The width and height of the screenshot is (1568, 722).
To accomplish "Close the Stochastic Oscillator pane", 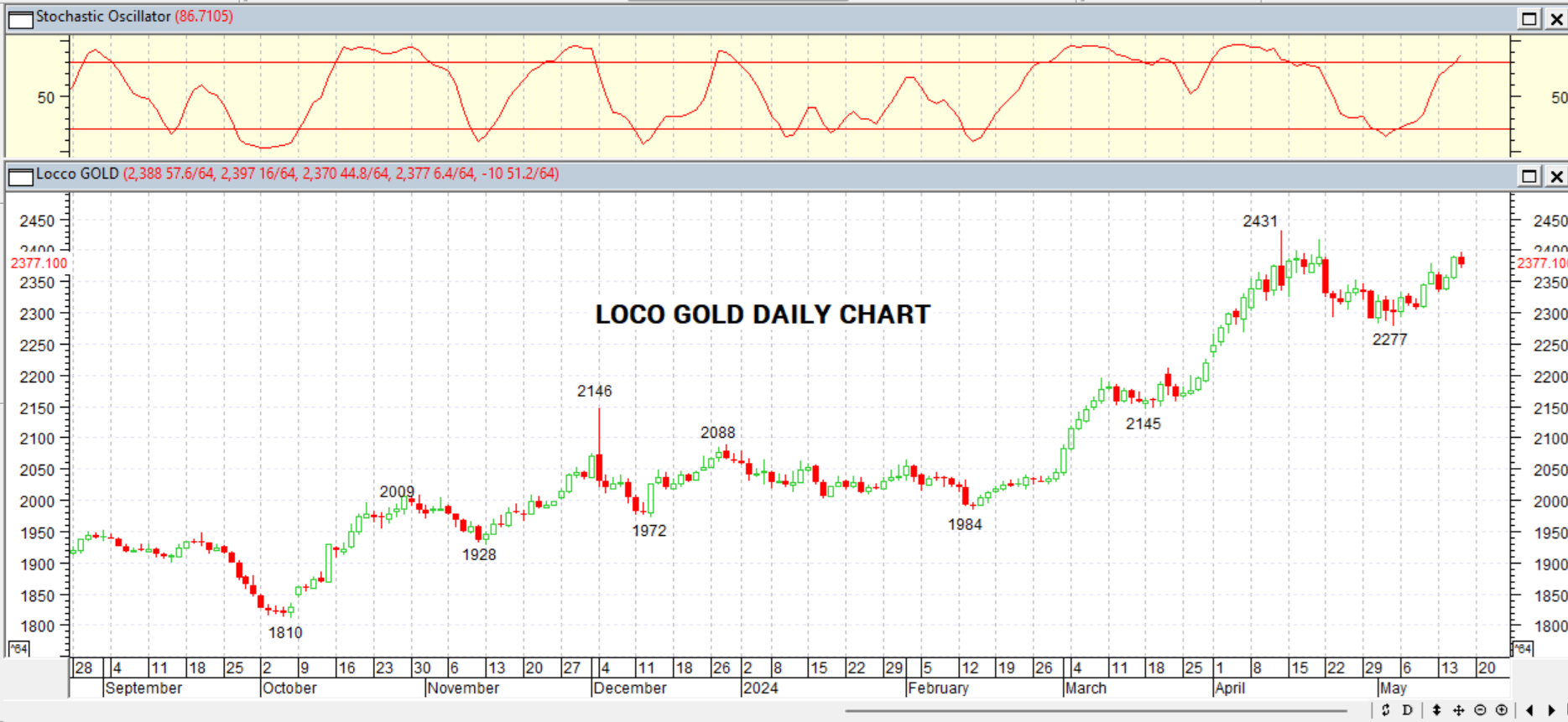I will click(x=1556, y=18).
